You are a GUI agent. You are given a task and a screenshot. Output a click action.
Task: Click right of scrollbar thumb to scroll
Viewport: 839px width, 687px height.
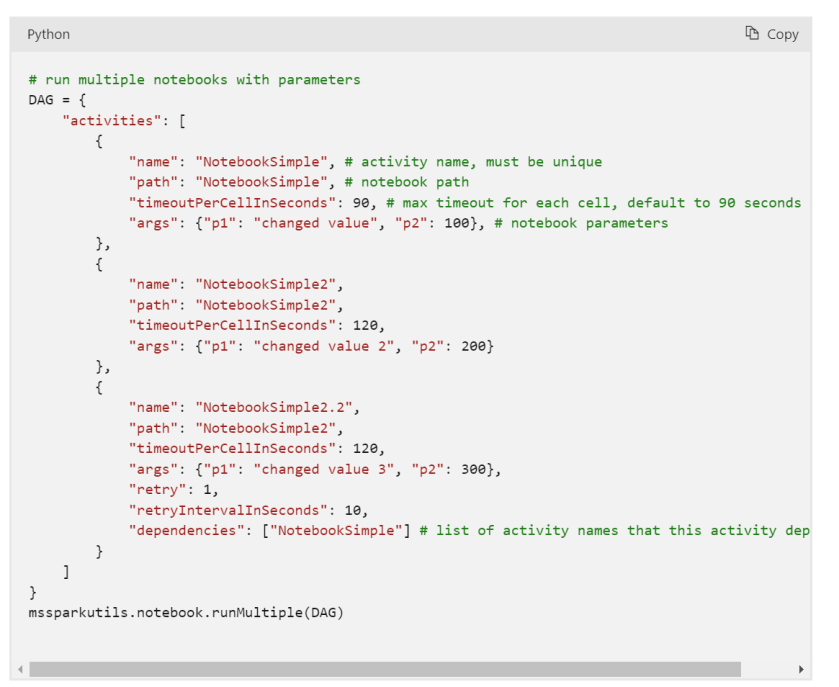[x=770, y=669]
